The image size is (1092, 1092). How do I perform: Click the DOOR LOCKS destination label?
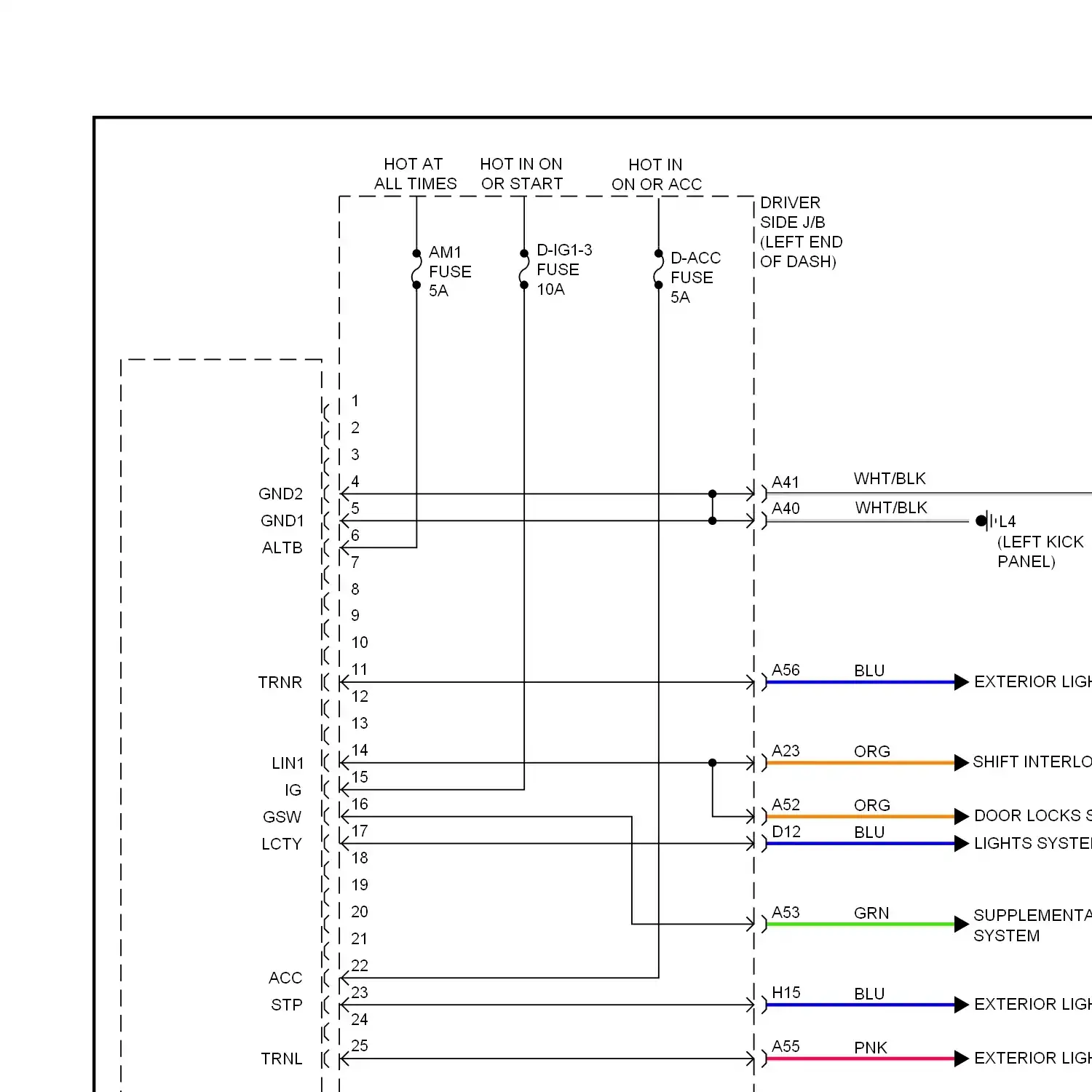(x=1033, y=815)
